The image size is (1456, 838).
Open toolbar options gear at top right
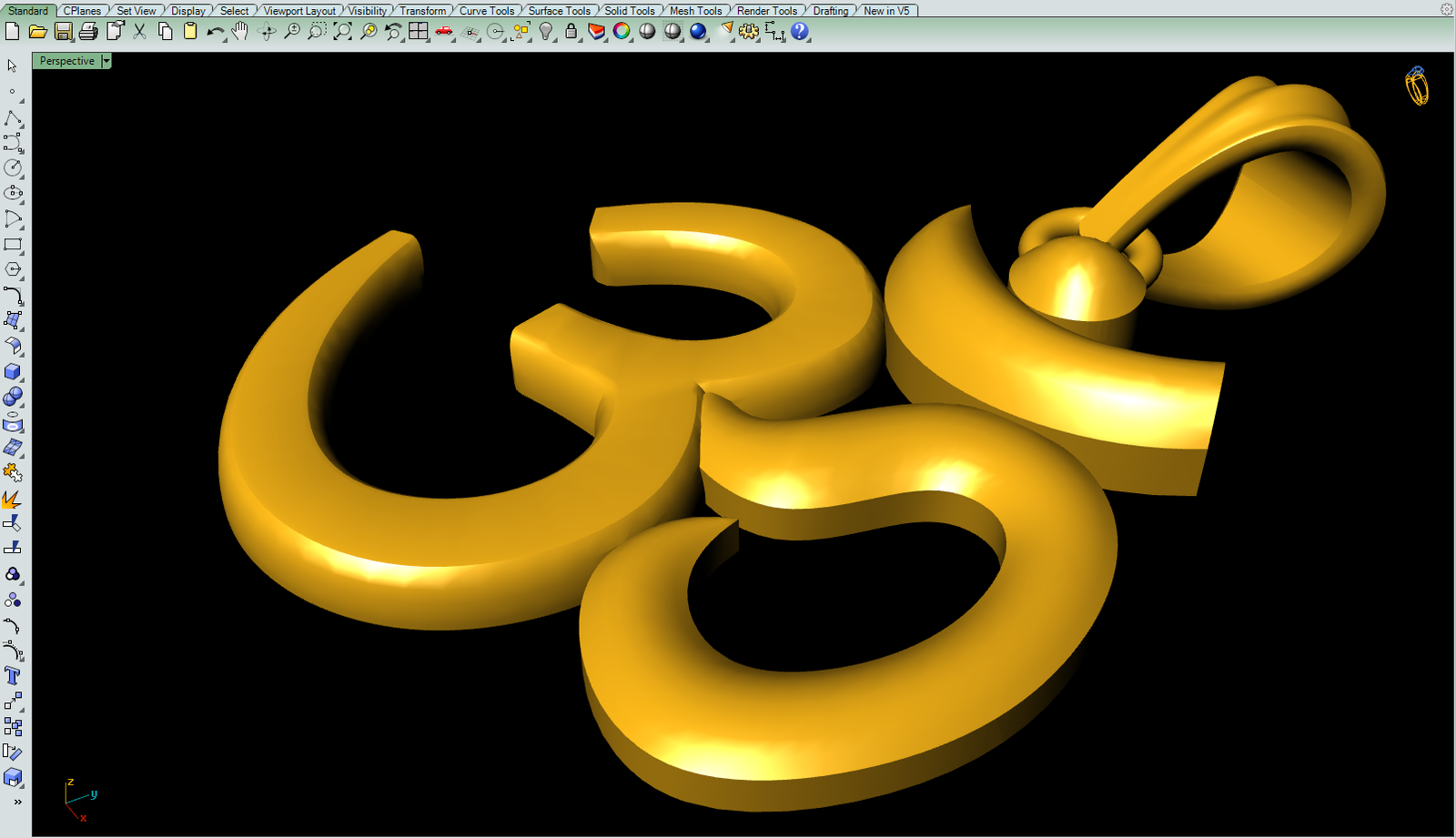click(x=1446, y=9)
